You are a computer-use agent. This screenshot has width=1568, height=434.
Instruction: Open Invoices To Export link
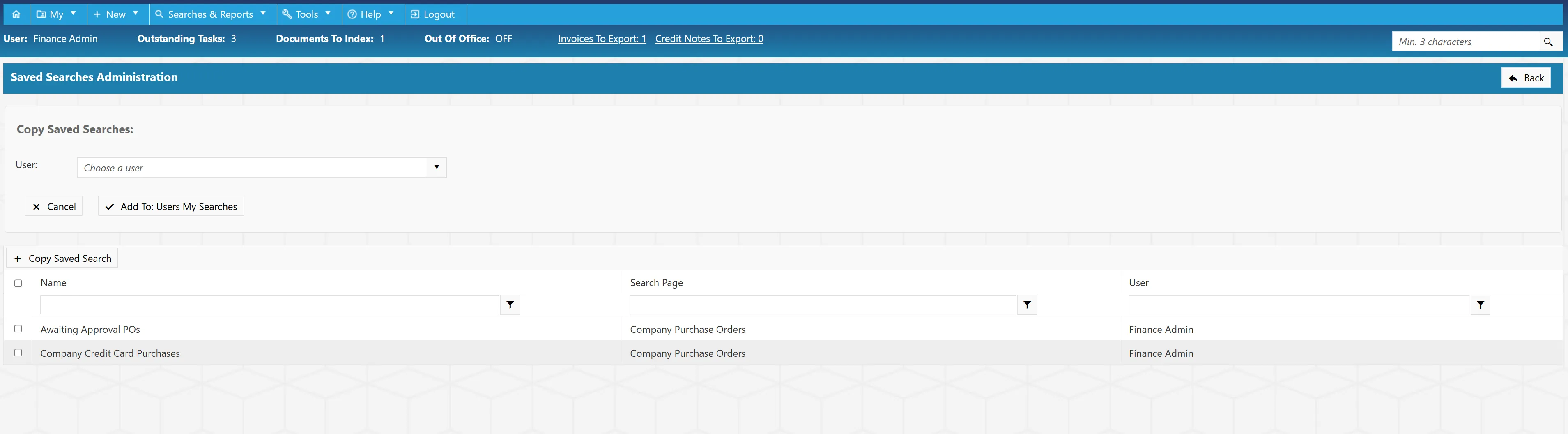pos(602,38)
